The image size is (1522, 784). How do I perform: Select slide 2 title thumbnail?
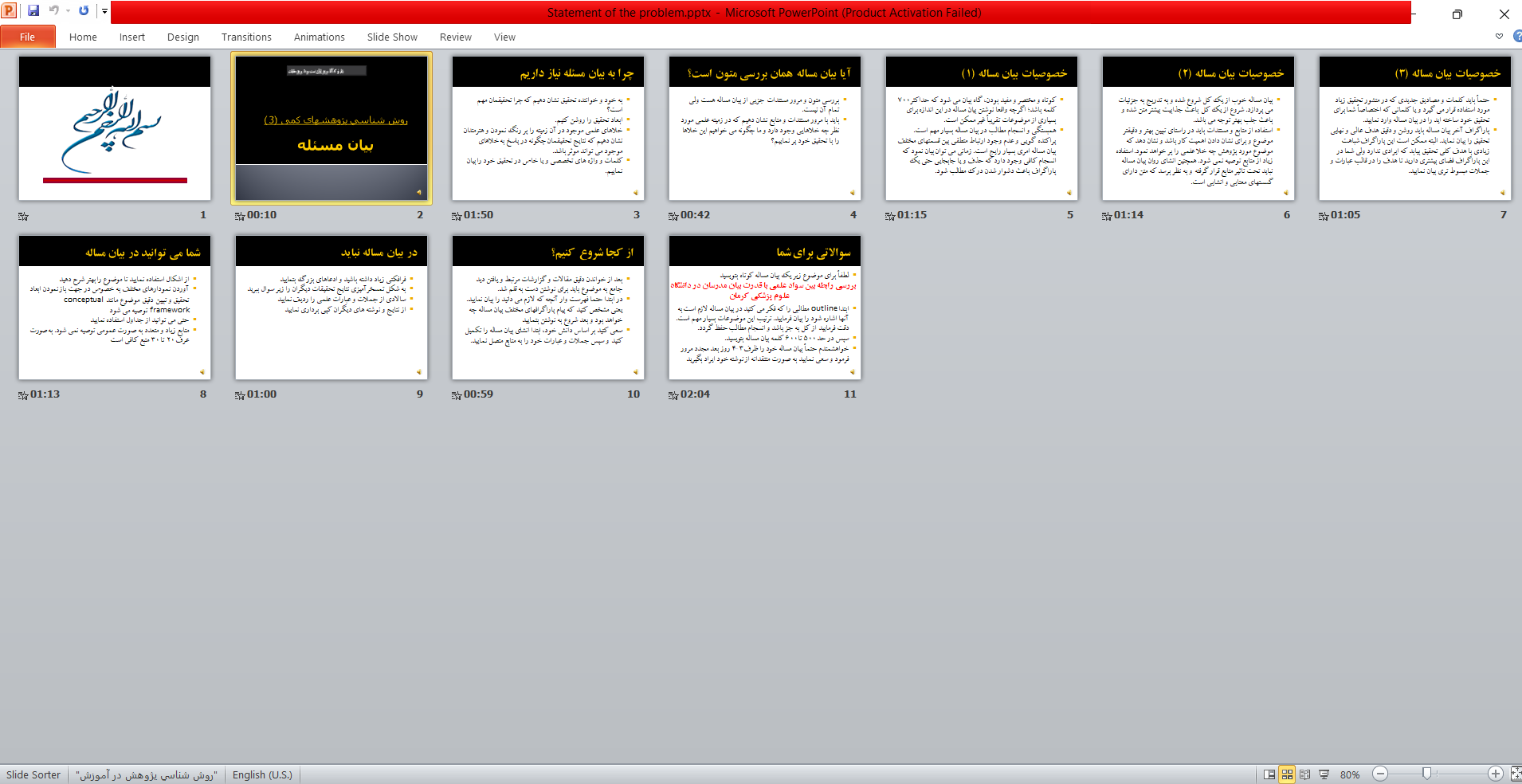point(331,127)
